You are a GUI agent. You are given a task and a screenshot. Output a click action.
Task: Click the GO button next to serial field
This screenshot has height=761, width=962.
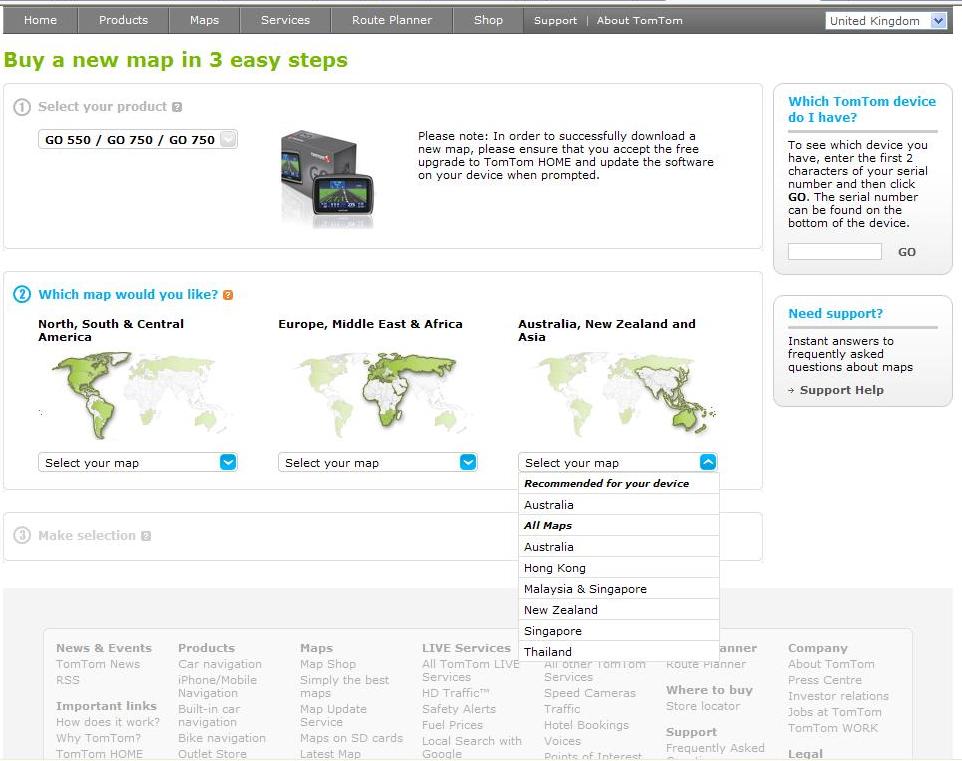(x=907, y=252)
